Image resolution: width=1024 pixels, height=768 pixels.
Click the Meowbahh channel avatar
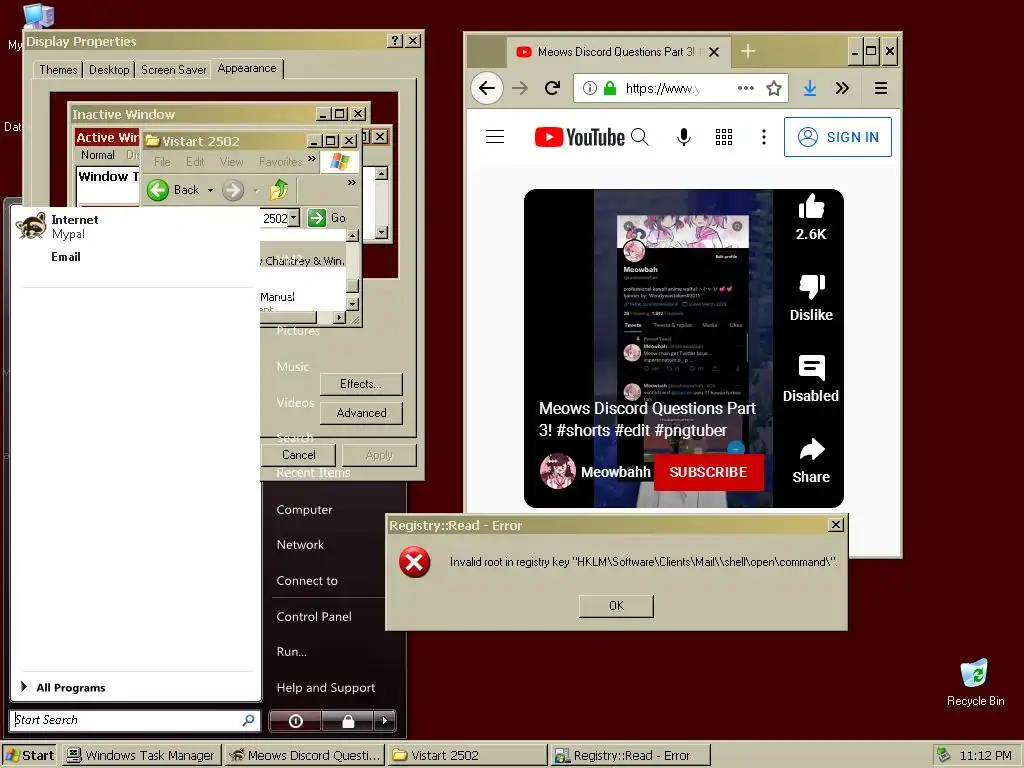tap(558, 471)
